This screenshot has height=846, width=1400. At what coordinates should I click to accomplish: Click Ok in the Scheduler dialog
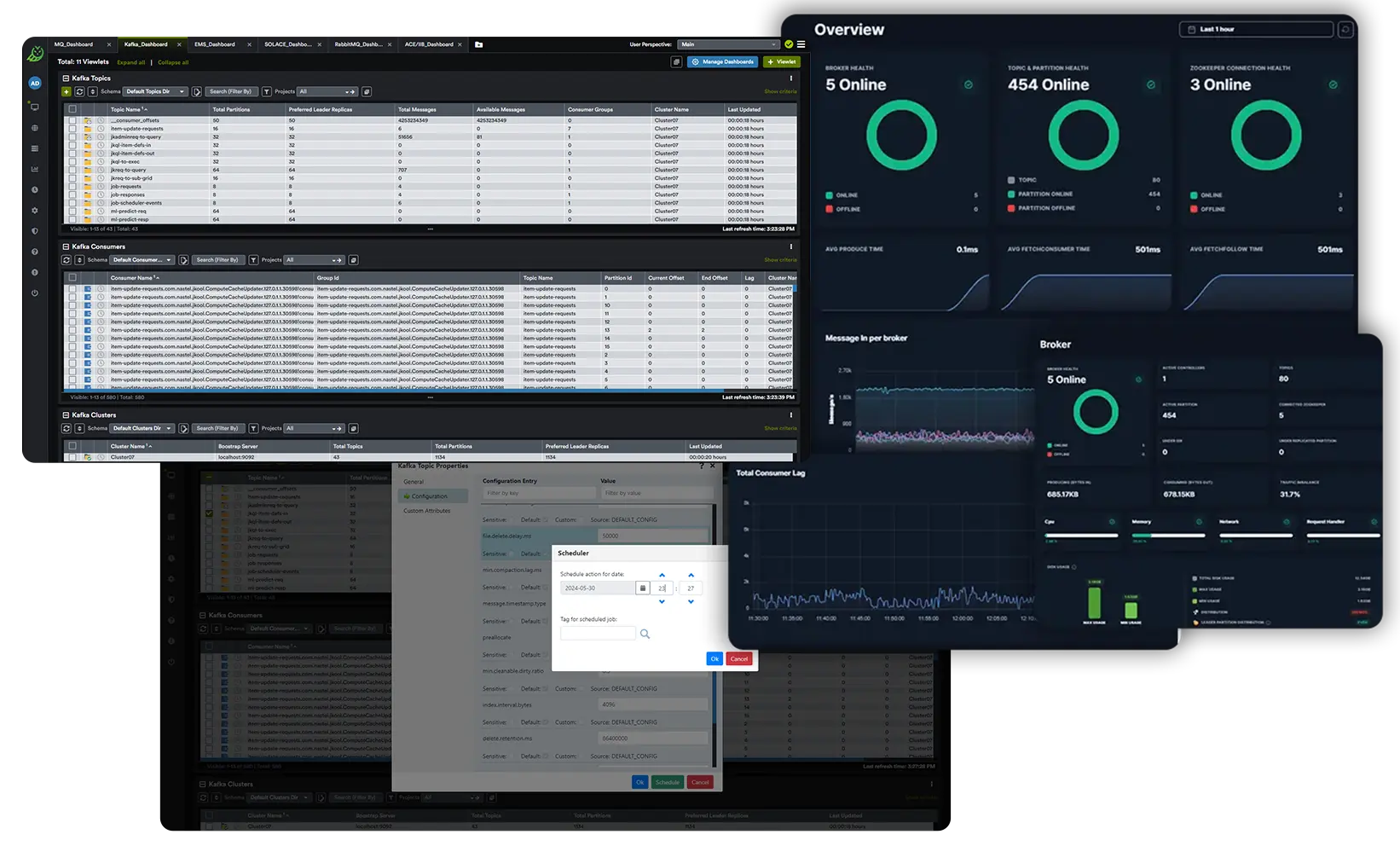714,658
